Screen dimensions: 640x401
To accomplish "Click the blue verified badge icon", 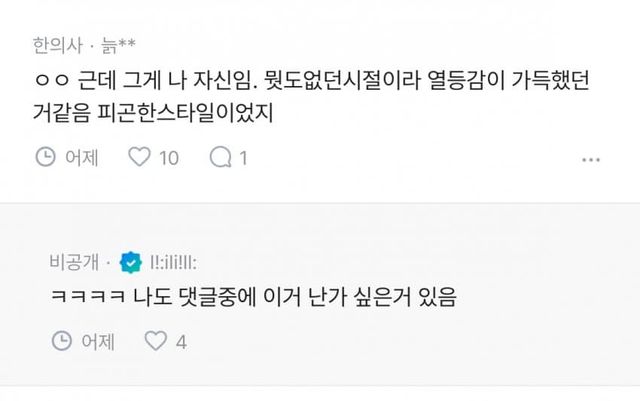I will tap(130, 262).
